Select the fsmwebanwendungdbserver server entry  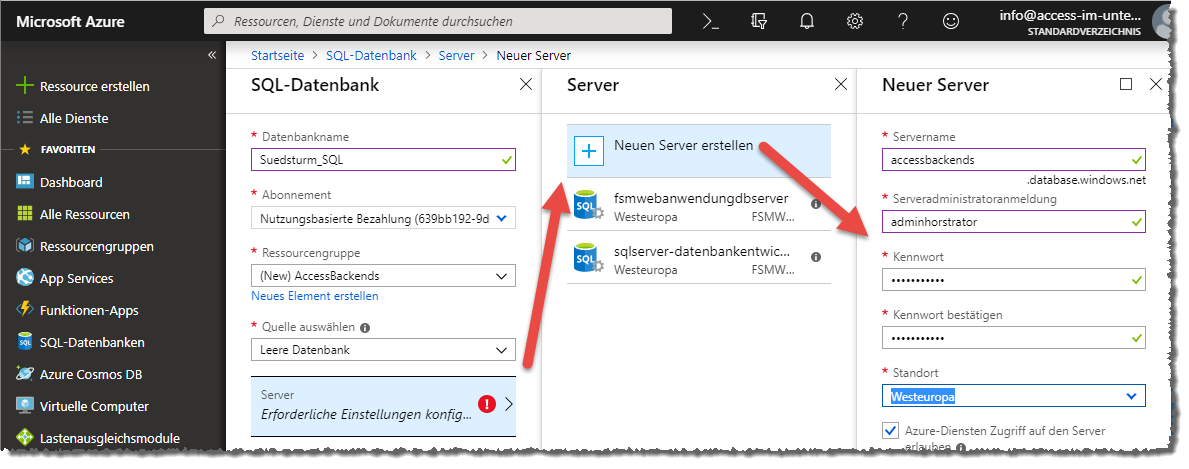699,205
